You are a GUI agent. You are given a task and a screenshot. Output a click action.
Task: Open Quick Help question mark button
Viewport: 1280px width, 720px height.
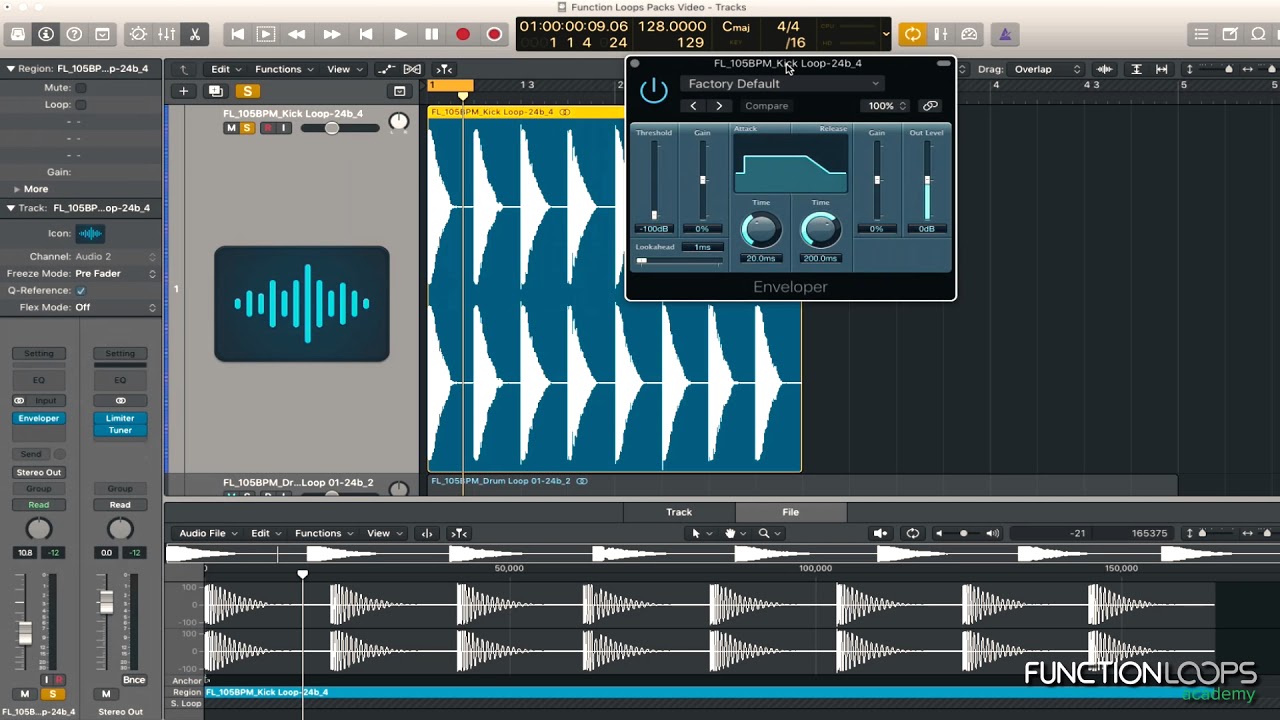tap(74, 34)
